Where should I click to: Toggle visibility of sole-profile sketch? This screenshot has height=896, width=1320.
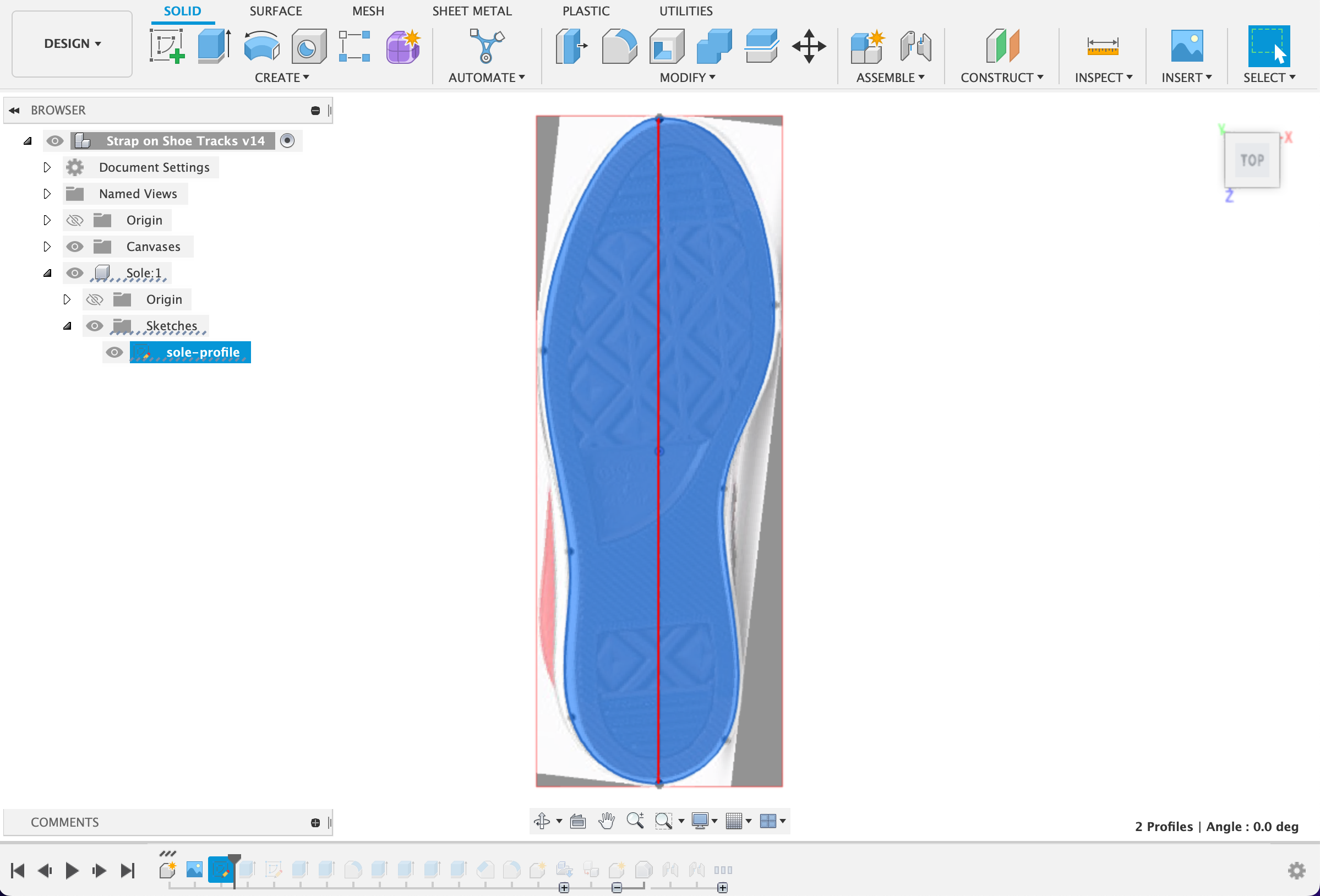click(114, 352)
